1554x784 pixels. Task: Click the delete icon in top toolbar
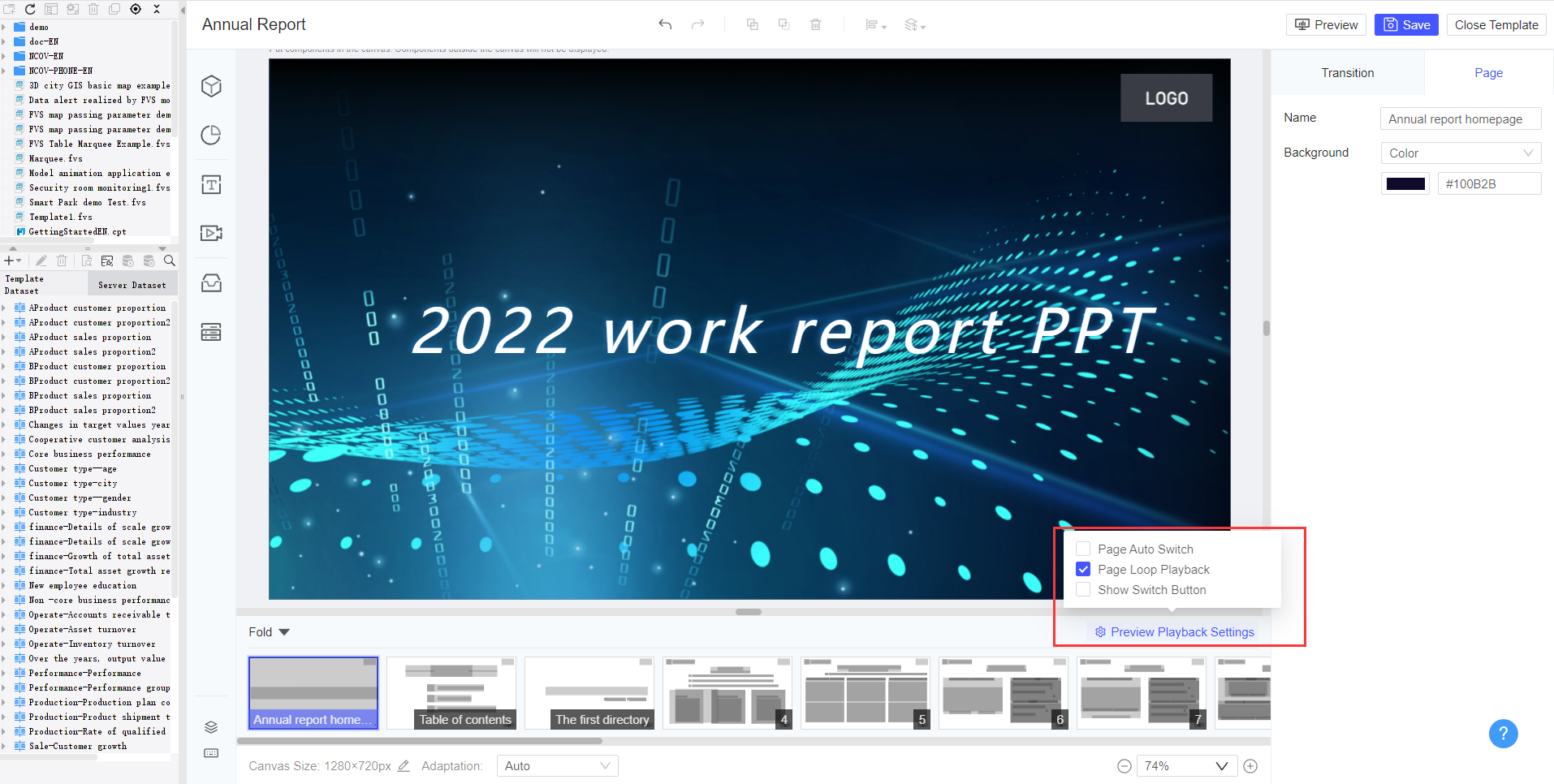pos(815,24)
